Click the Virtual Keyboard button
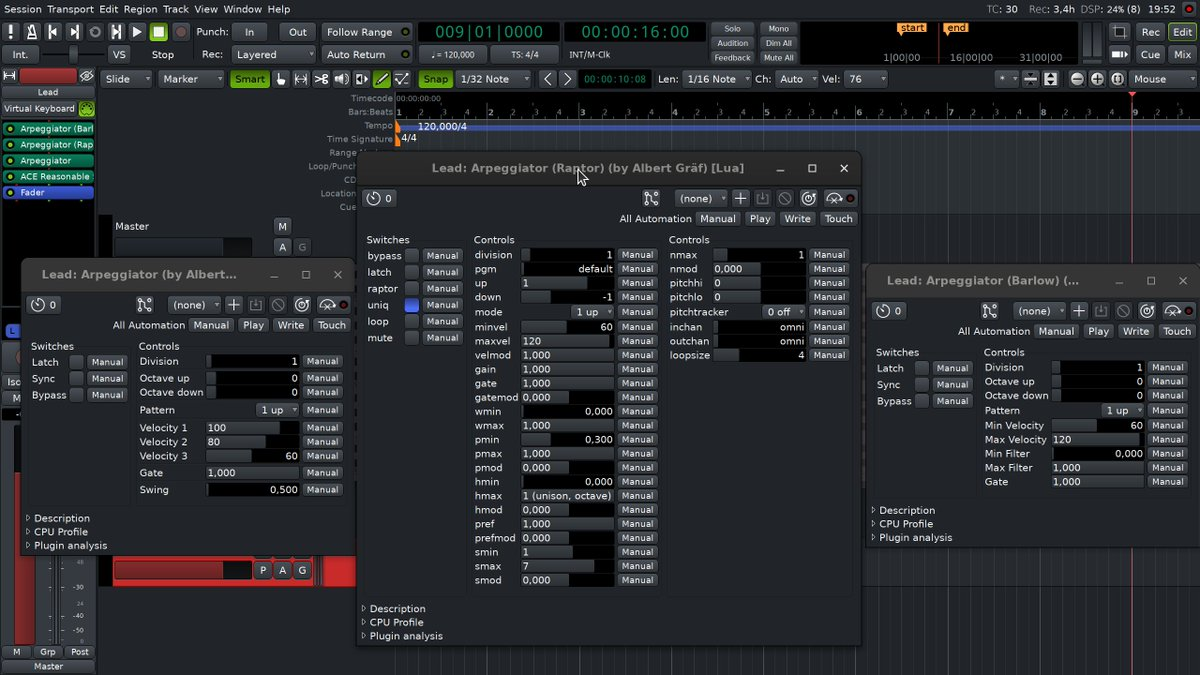Viewport: 1200px width, 675px height. point(40,109)
